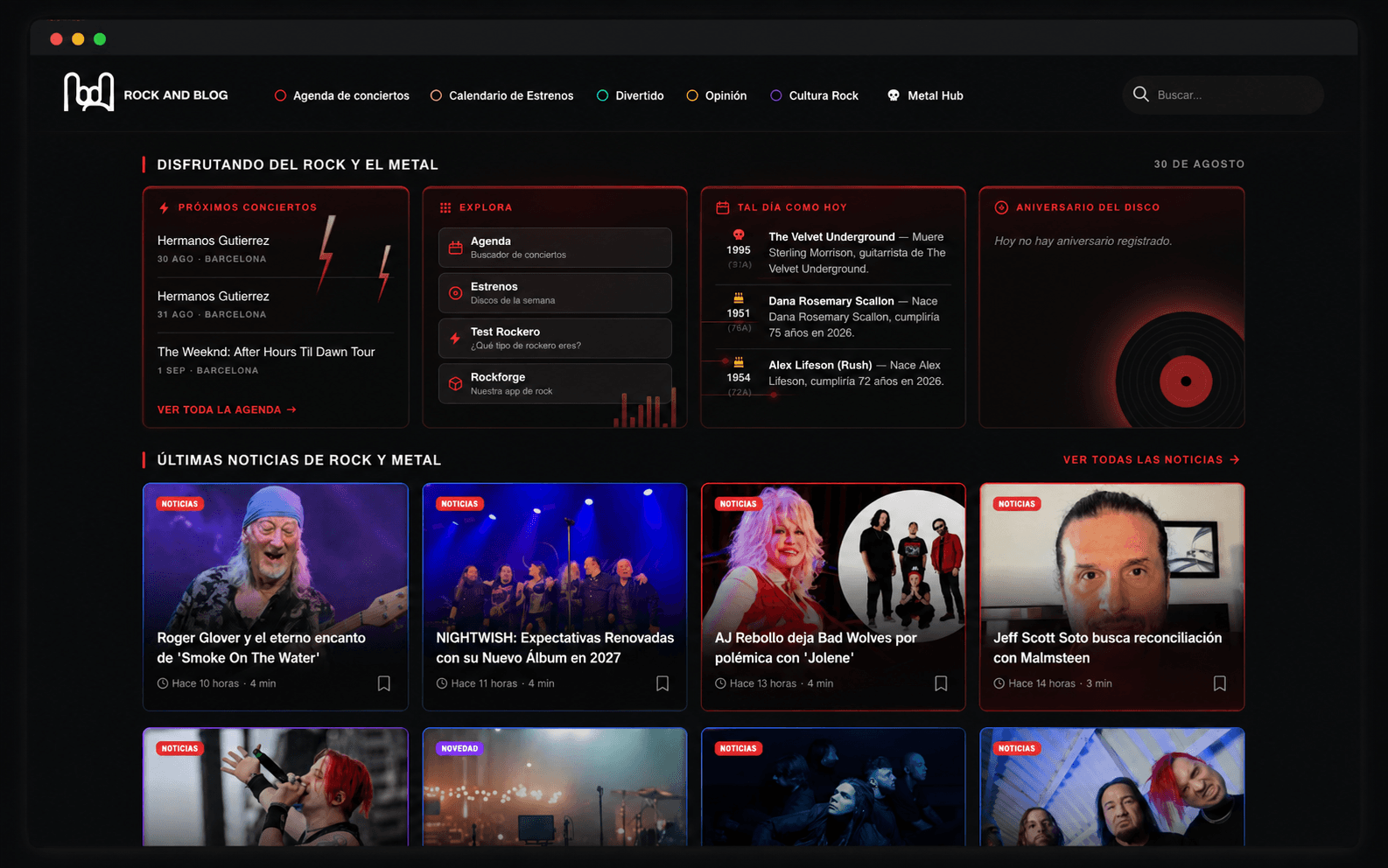
Task: Click the Rock and Blog logo icon
Action: pyautogui.click(x=88, y=92)
